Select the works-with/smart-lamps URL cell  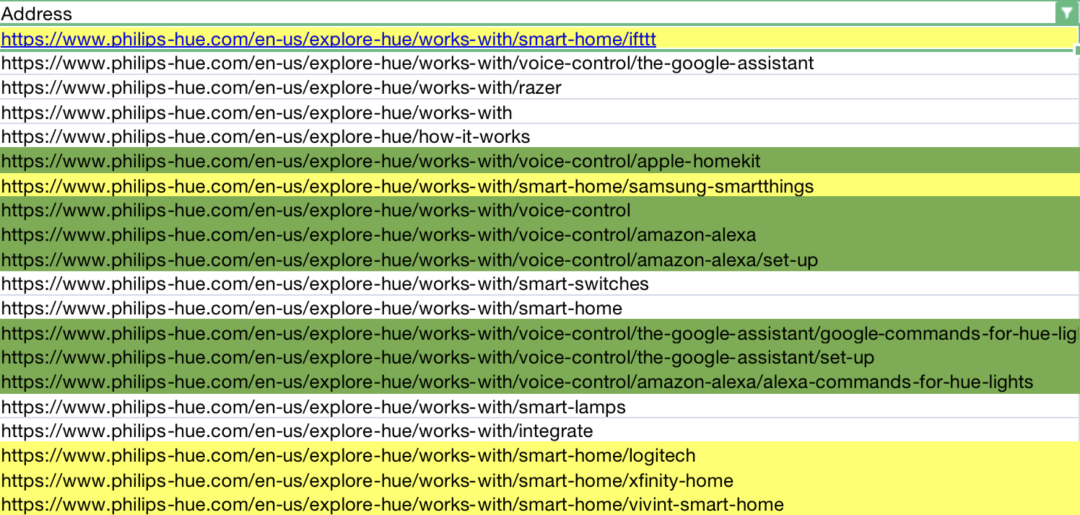pos(540,407)
